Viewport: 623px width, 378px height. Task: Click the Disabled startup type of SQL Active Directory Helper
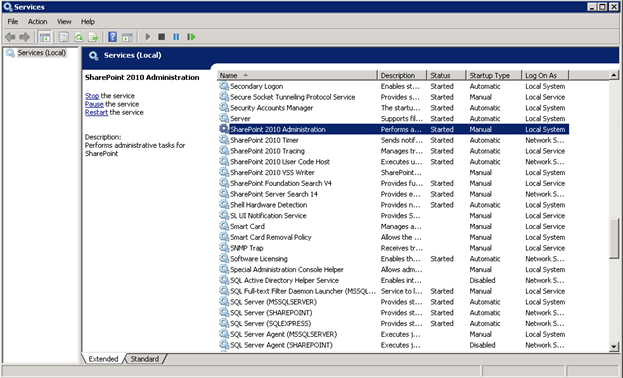(x=482, y=280)
